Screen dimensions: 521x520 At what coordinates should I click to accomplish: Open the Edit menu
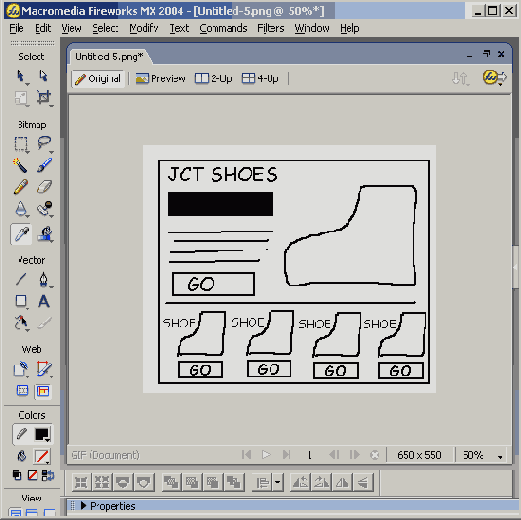pos(43,28)
